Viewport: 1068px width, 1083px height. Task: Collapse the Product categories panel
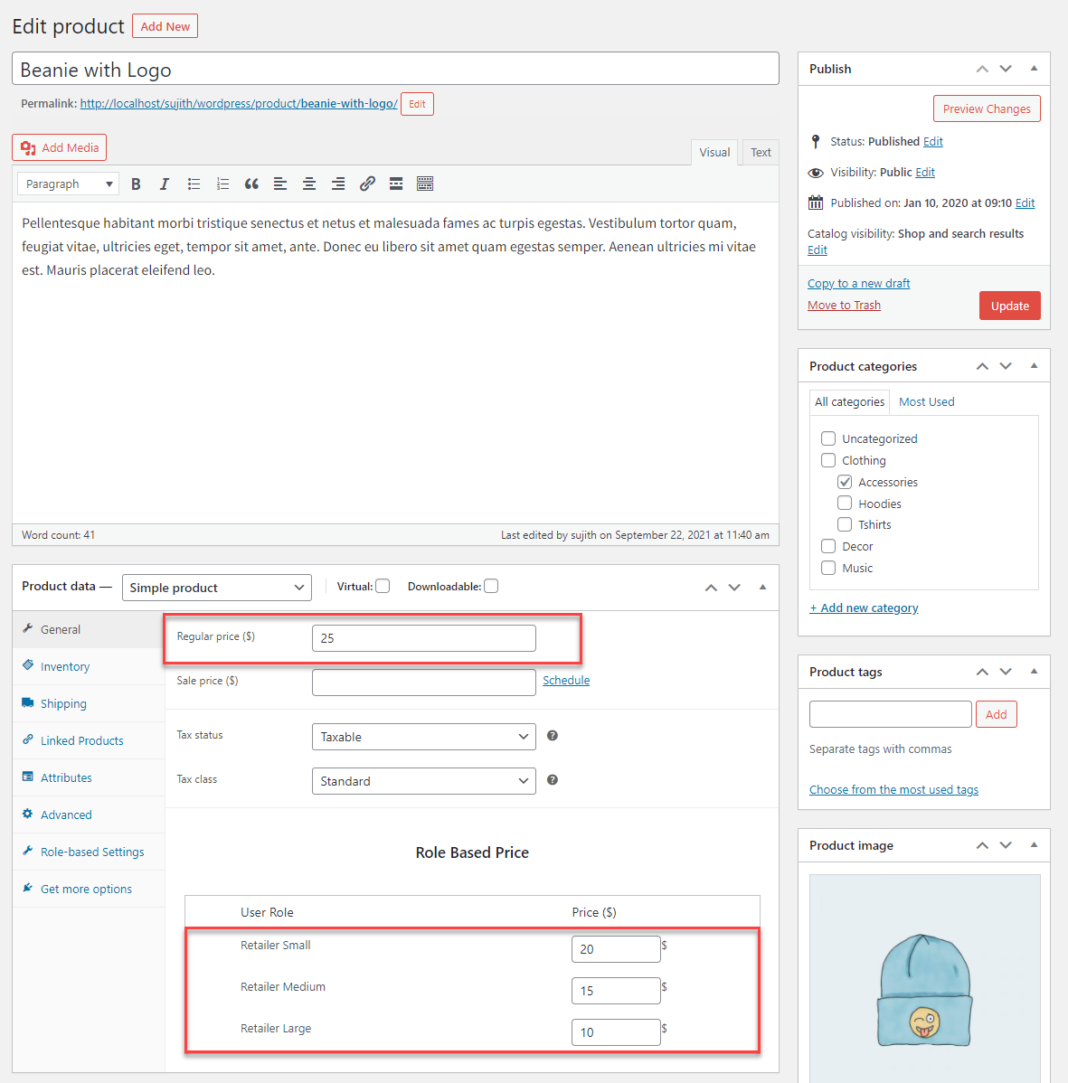[1034, 365]
